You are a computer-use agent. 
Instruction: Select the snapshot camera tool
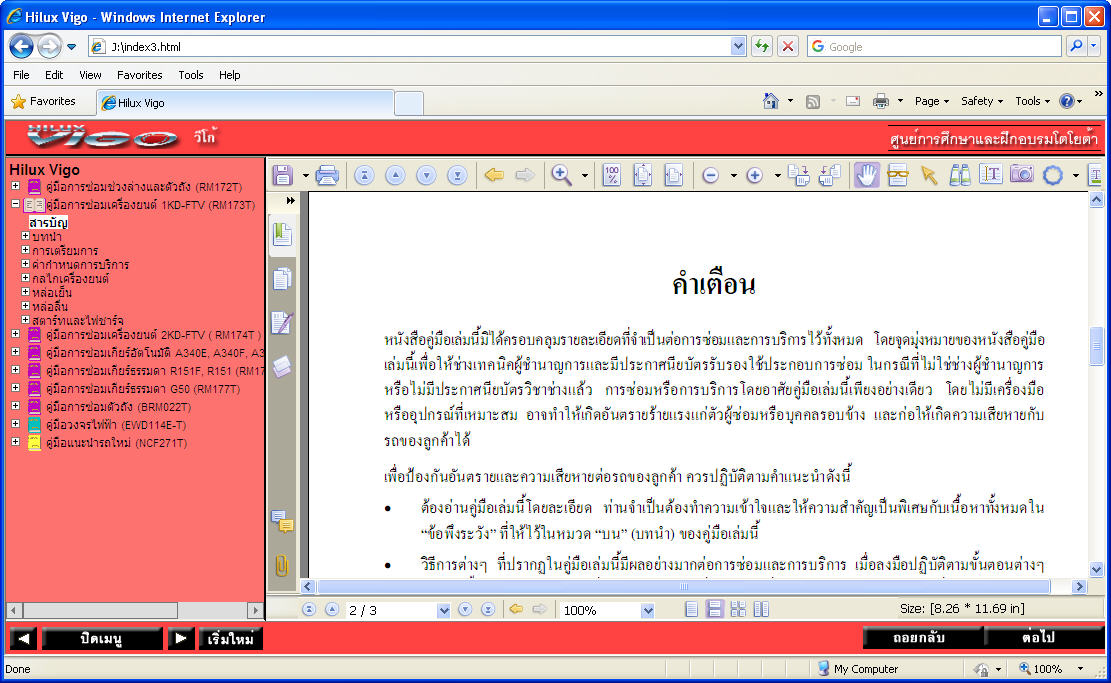1022,174
